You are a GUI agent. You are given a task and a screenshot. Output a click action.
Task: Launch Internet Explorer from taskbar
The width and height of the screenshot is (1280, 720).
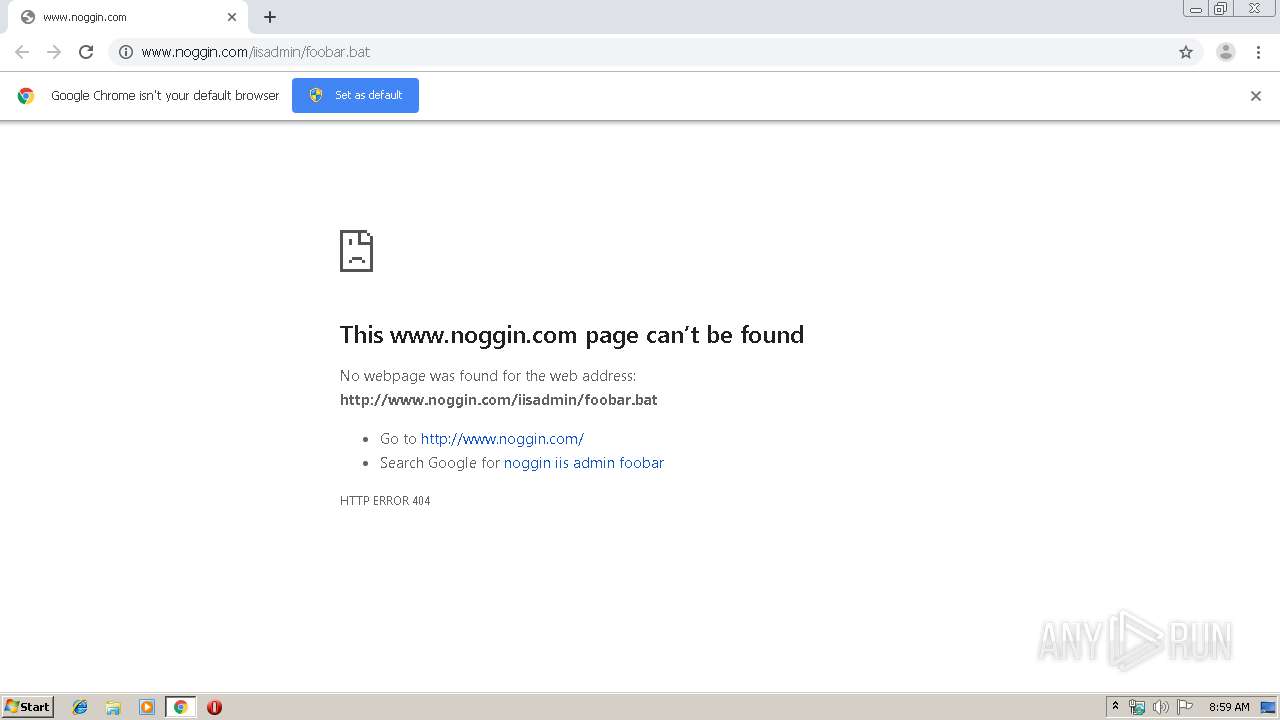80,707
